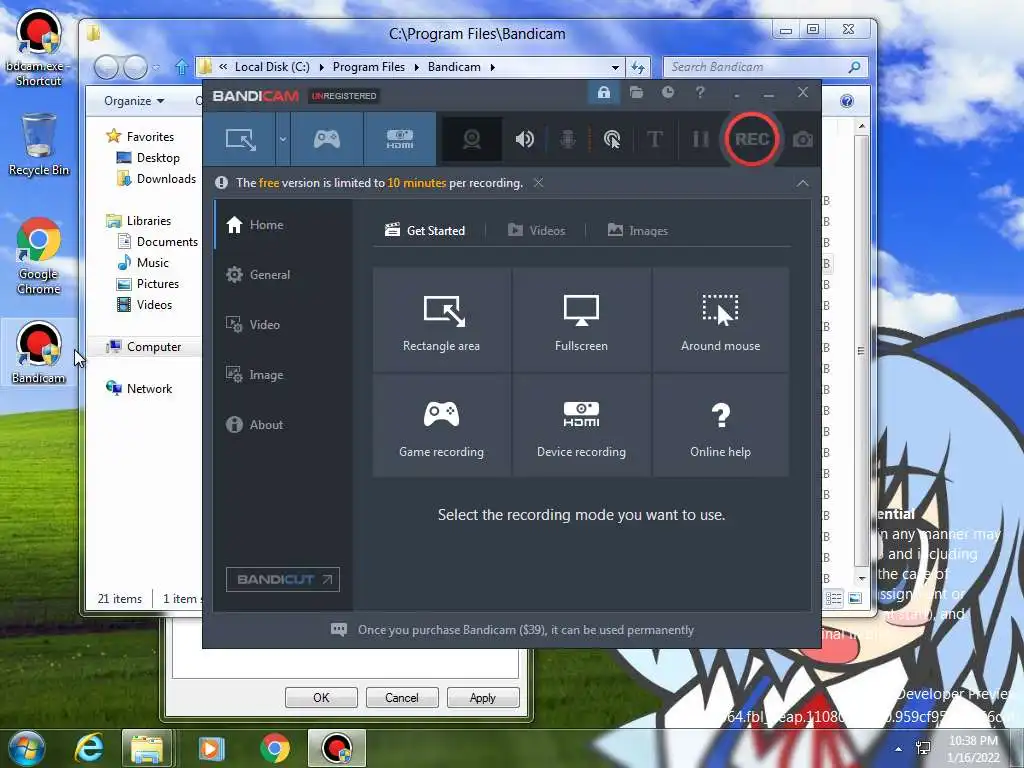Click OK in properties dialog

pos(321,697)
